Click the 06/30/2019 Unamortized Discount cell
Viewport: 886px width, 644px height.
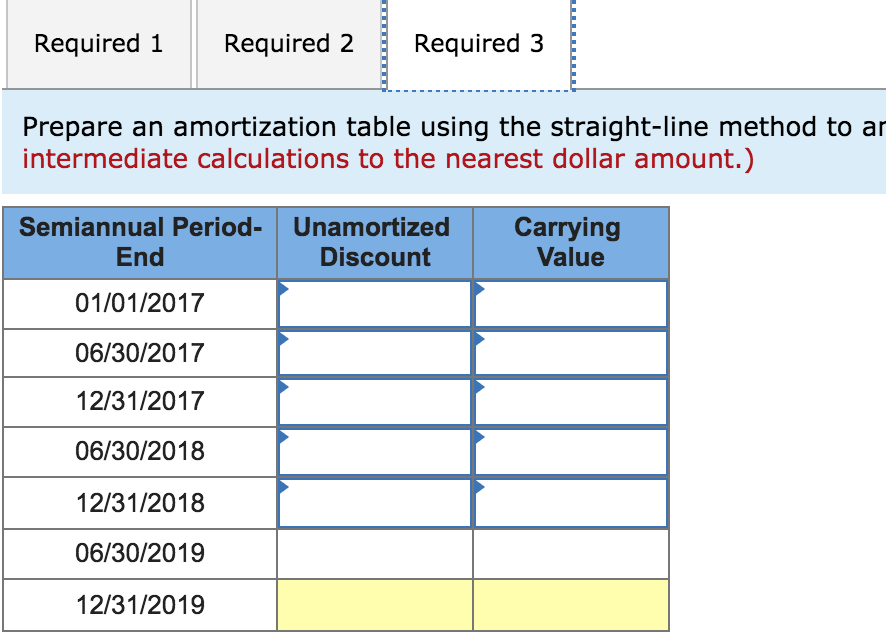[374, 554]
